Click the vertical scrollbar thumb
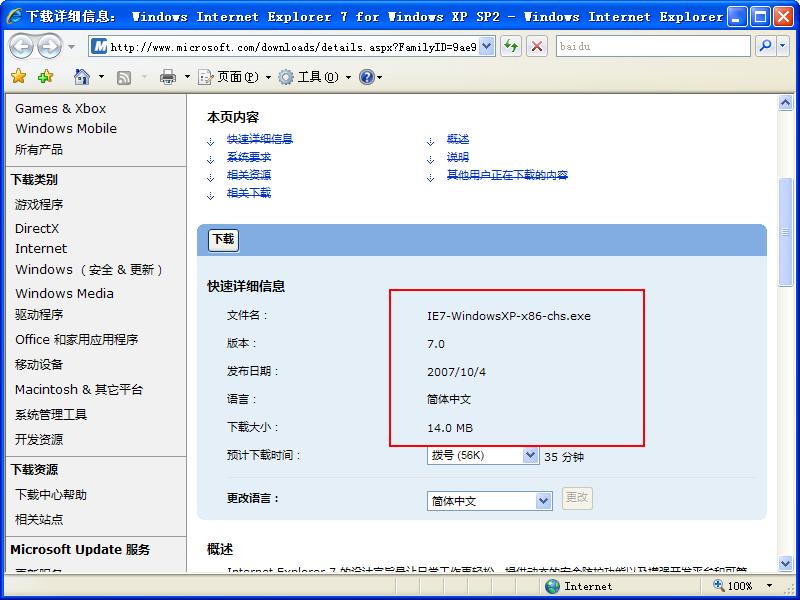Image resolution: width=800 pixels, height=600 pixels. point(786,232)
